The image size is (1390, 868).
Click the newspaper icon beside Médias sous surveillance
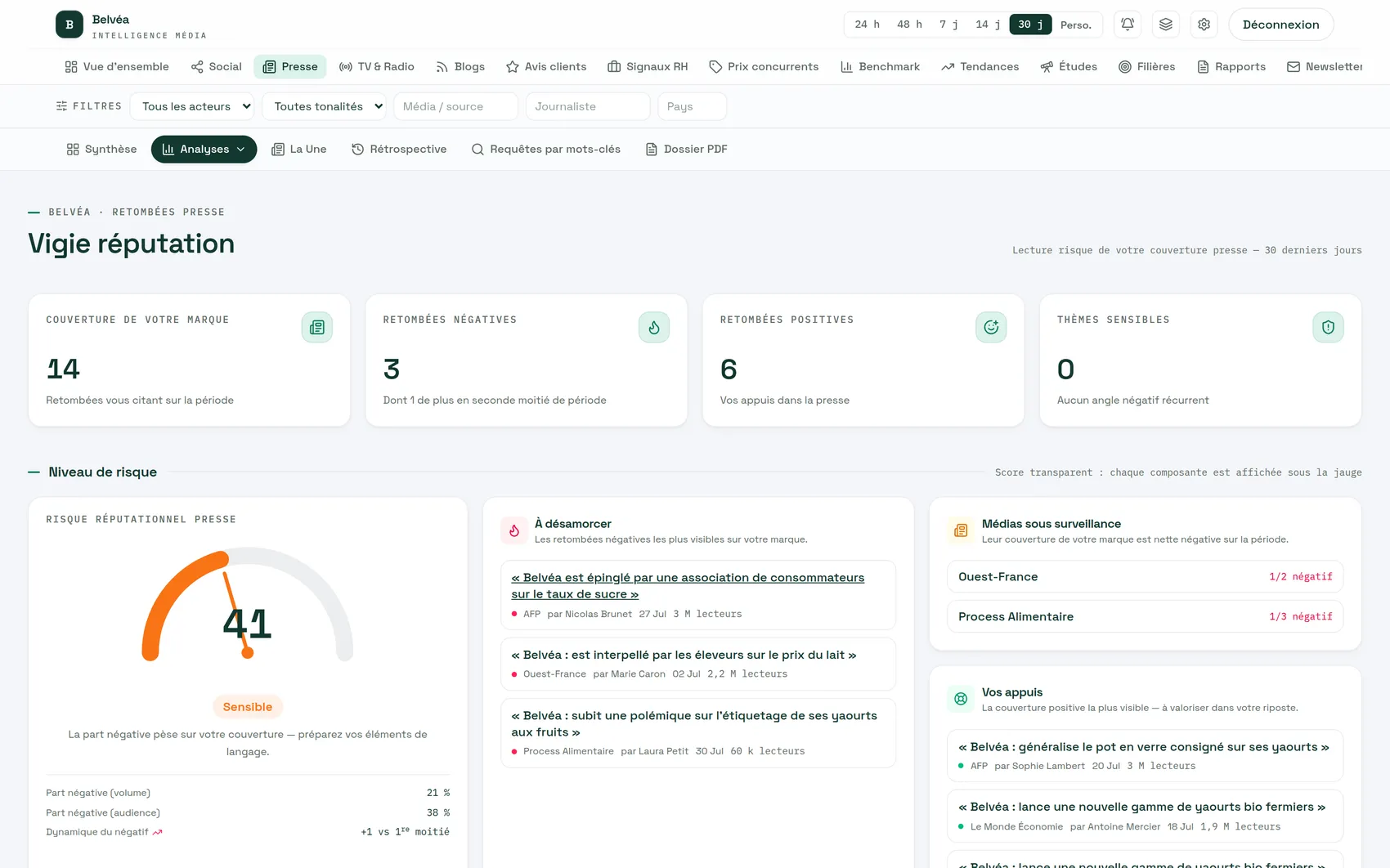961,530
